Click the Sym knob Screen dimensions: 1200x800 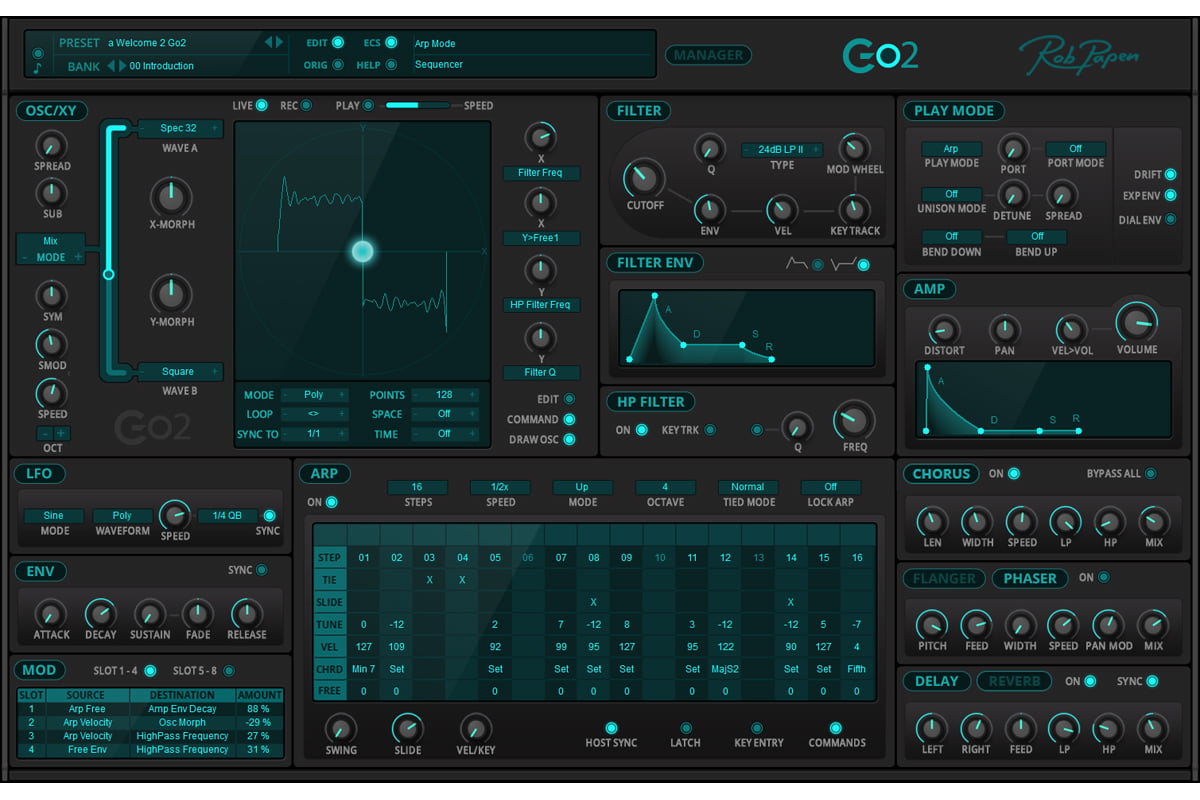click(52, 295)
